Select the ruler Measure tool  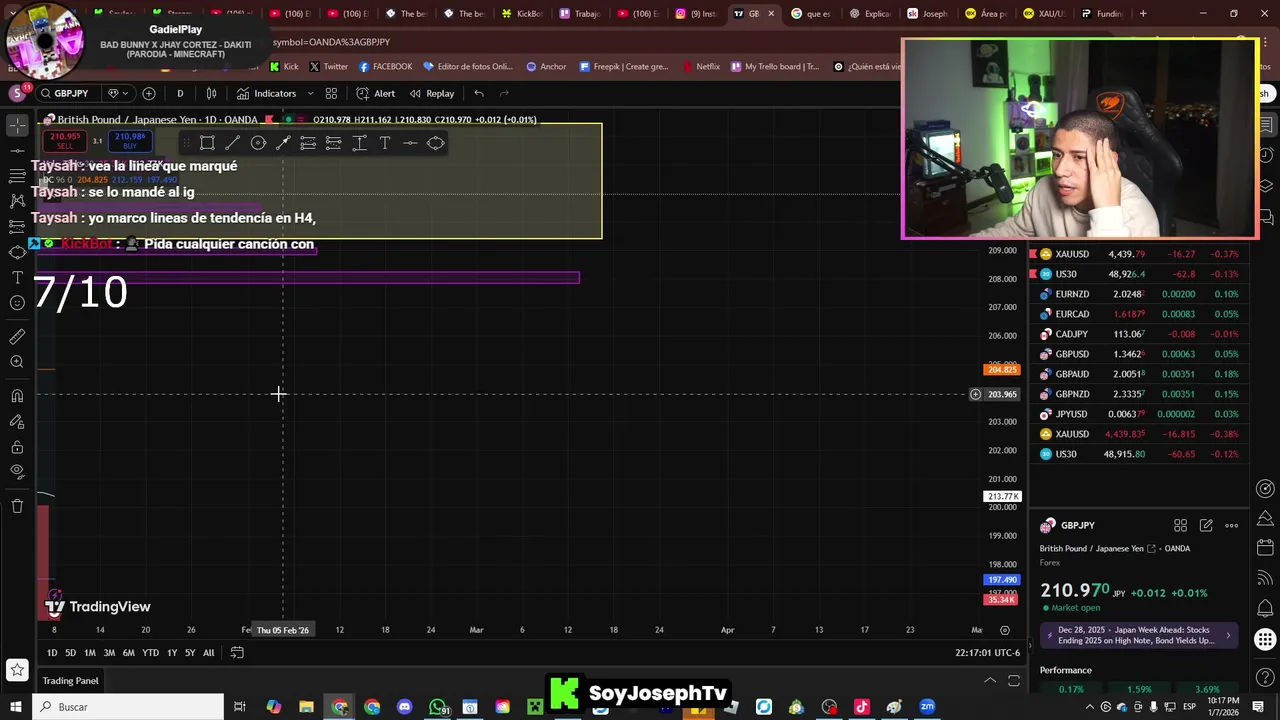coord(17,337)
